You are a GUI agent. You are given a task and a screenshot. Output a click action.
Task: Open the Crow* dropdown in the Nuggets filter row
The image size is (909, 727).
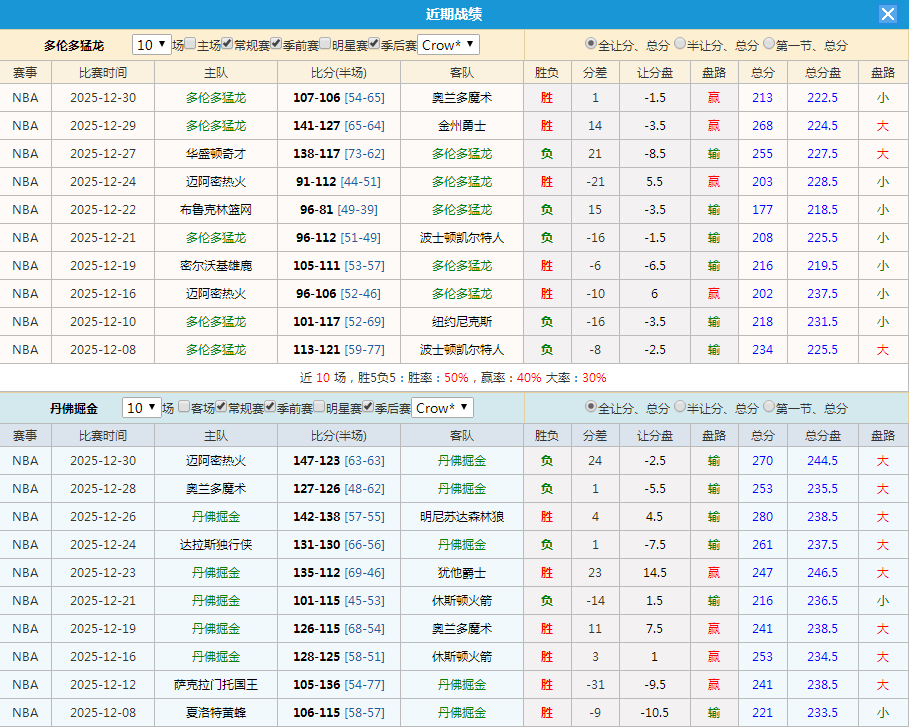click(x=442, y=407)
